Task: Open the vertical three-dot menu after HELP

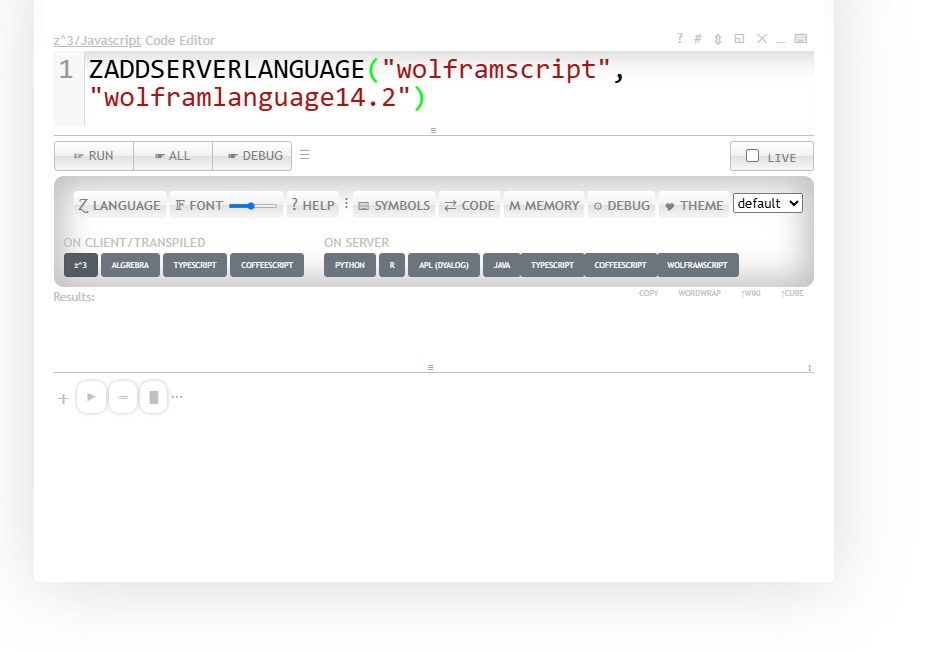Action: (x=347, y=204)
